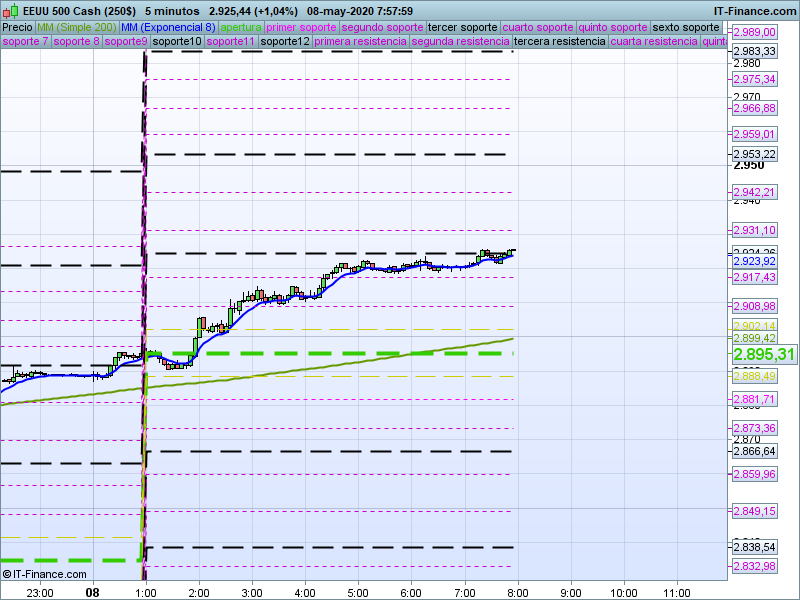Click the apertura indicator label
The image size is (800, 600).
tap(241, 27)
